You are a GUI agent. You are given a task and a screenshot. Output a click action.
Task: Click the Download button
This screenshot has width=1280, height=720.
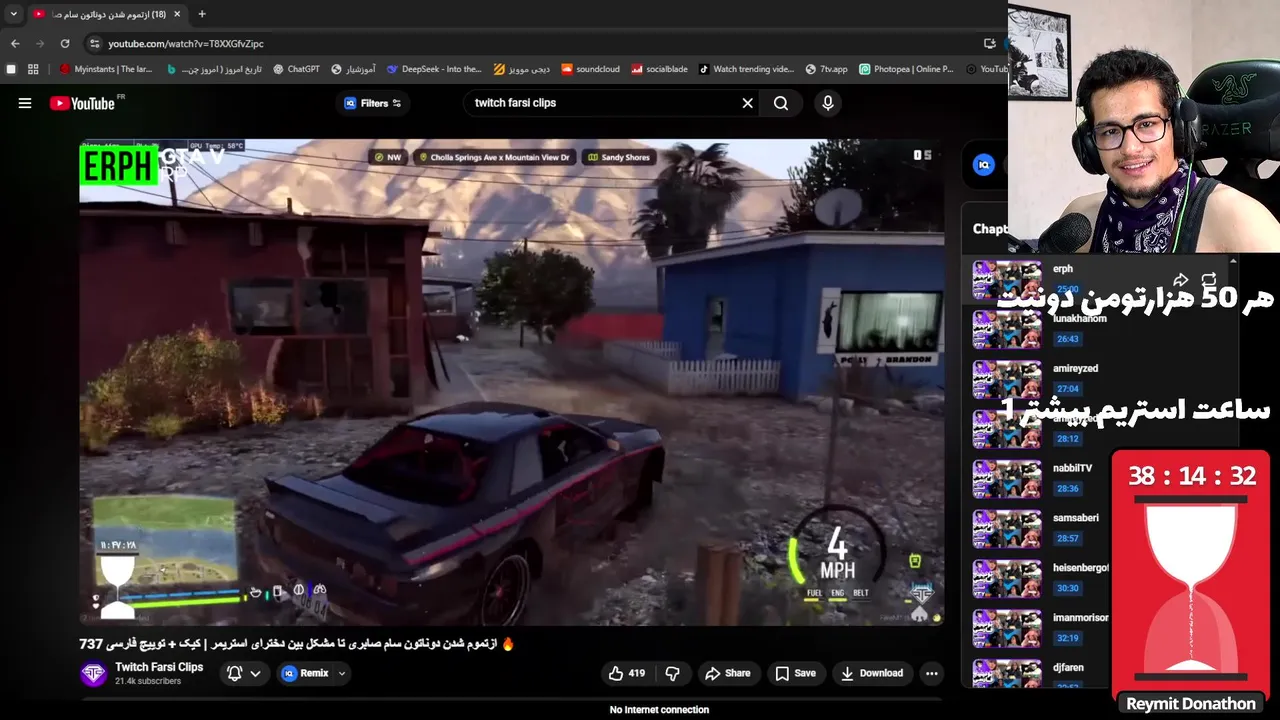tap(872, 673)
